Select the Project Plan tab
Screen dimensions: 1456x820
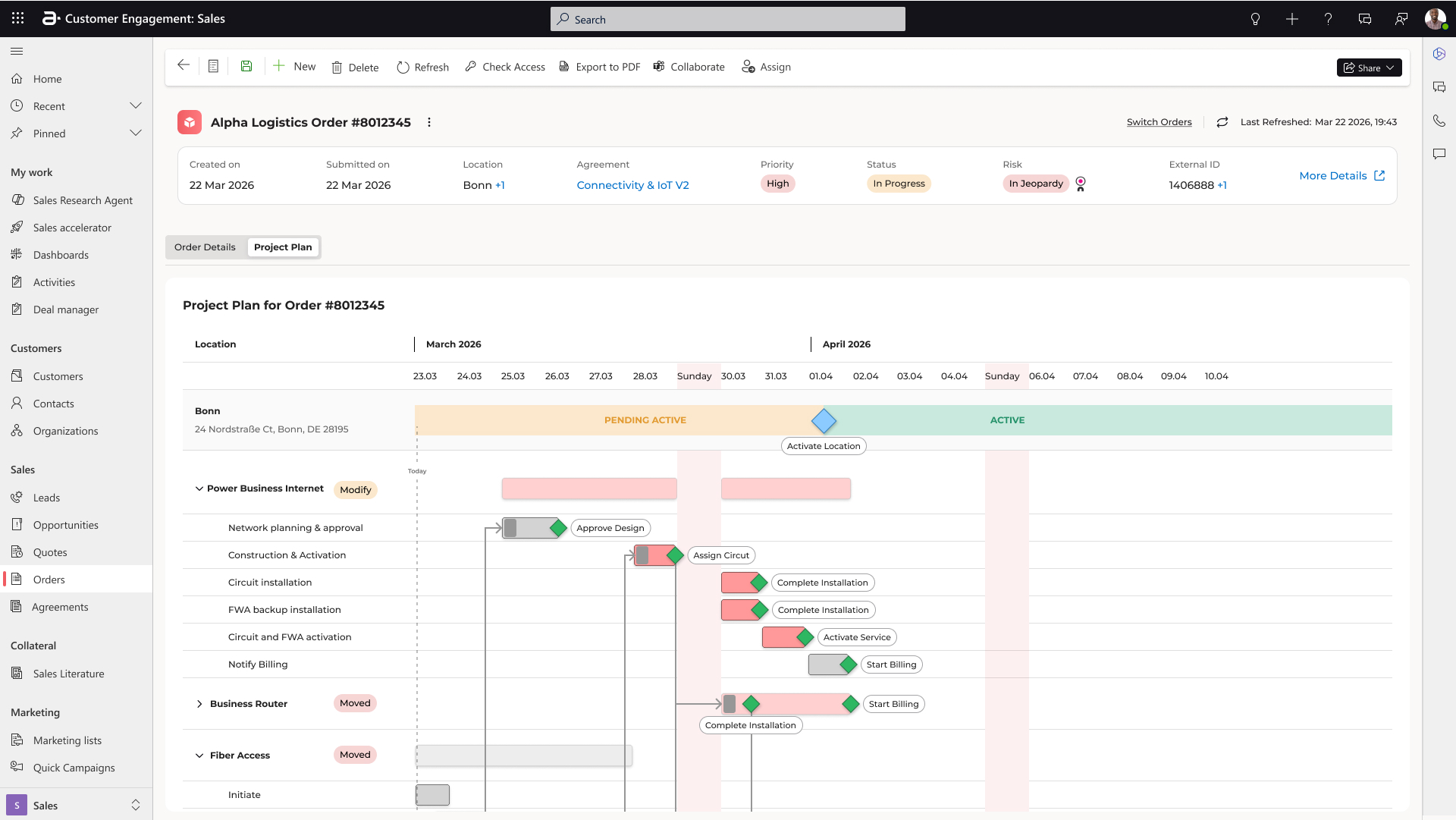coord(283,247)
